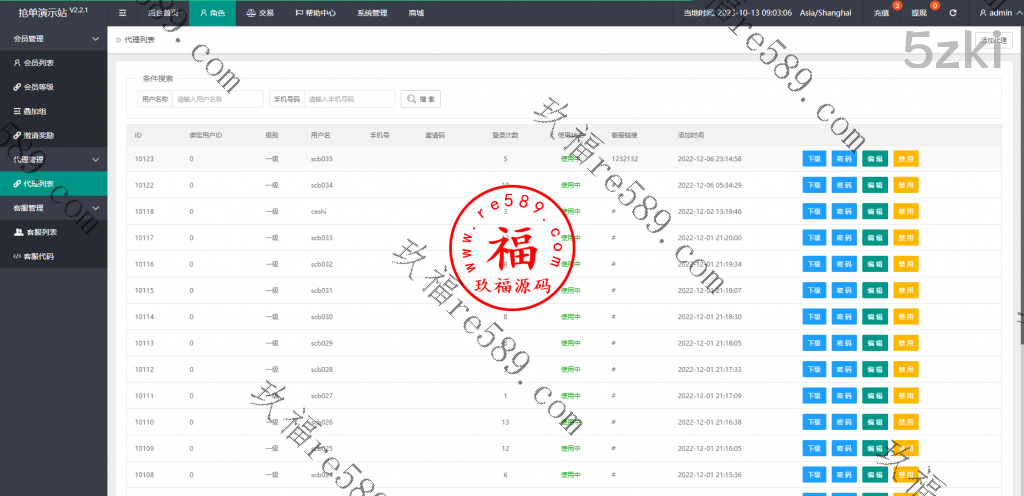
Task: Open the 帮助中心 top menu
Action: coord(317,13)
